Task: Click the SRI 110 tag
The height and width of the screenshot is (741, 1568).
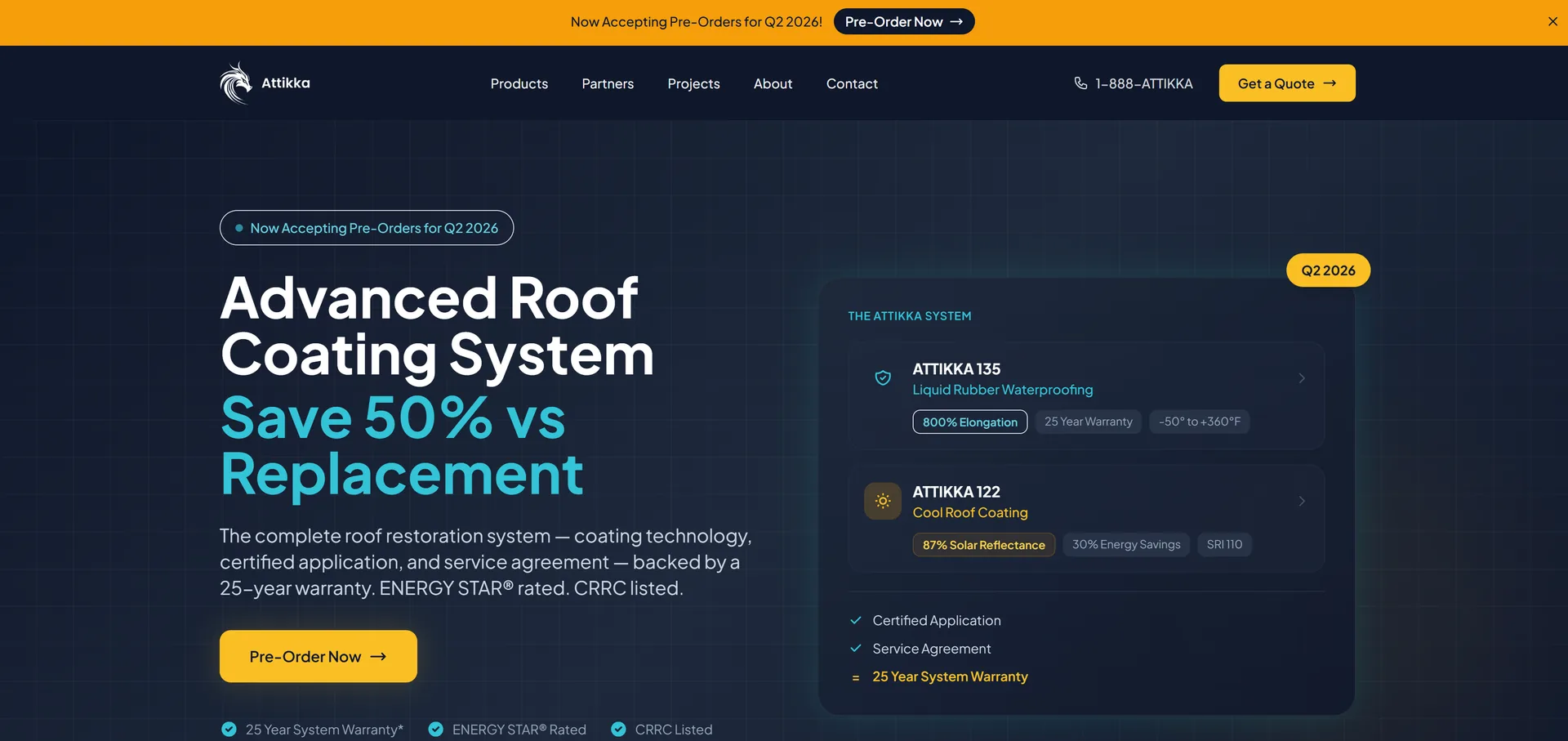Action: tap(1224, 544)
